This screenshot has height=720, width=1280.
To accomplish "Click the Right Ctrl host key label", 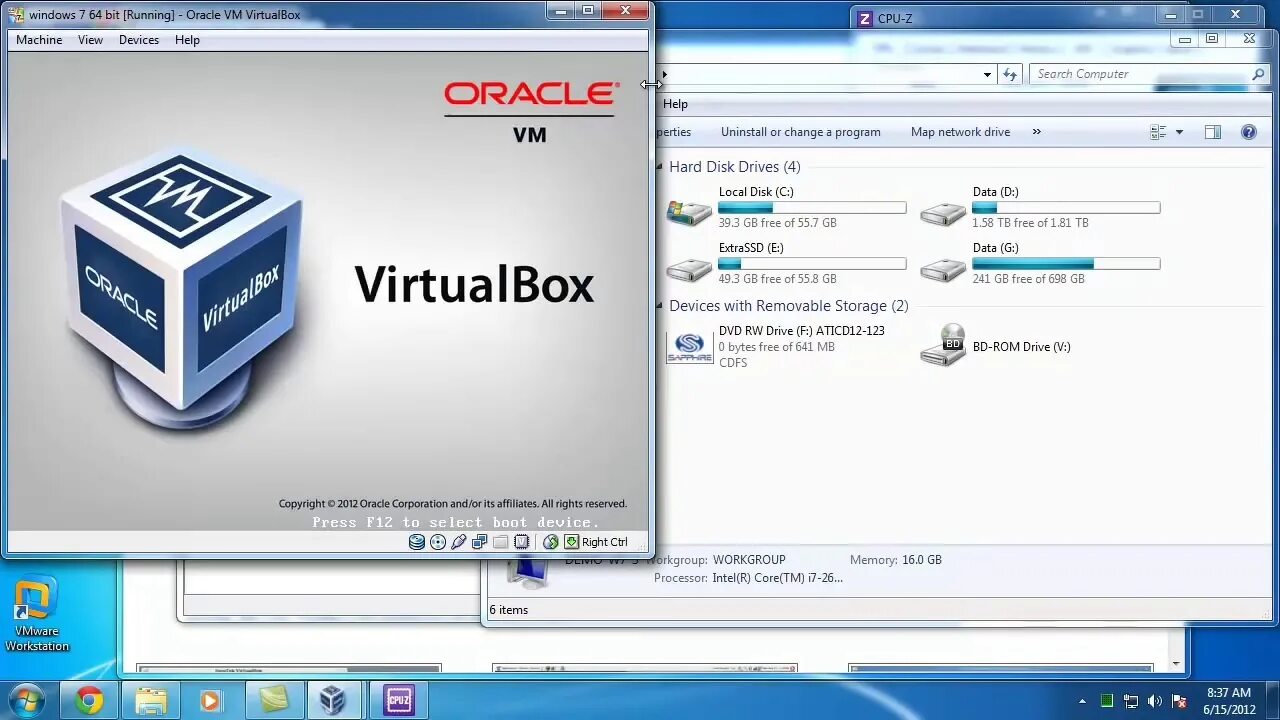I will (x=605, y=542).
